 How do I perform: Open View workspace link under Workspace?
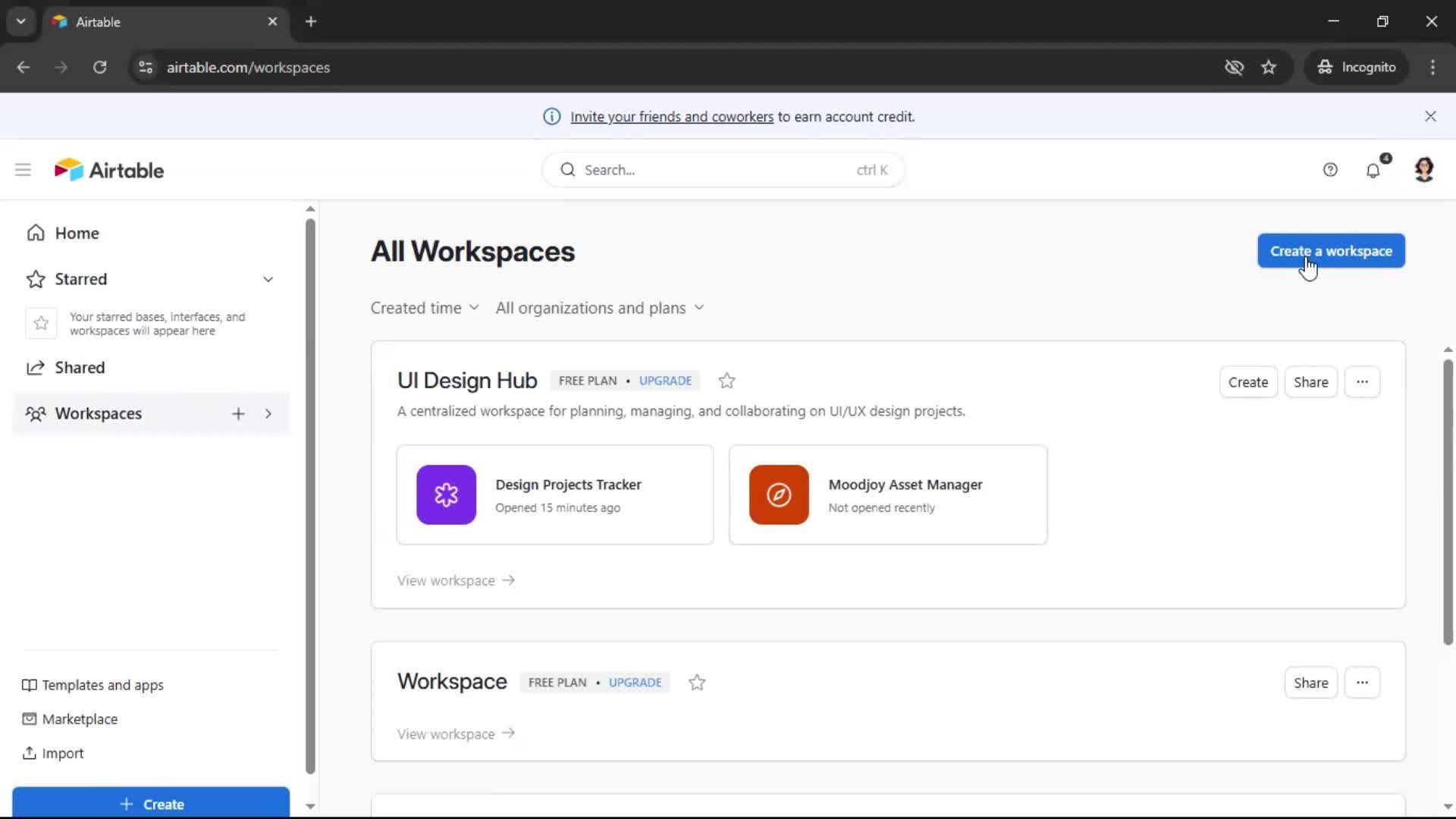point(456,733)
